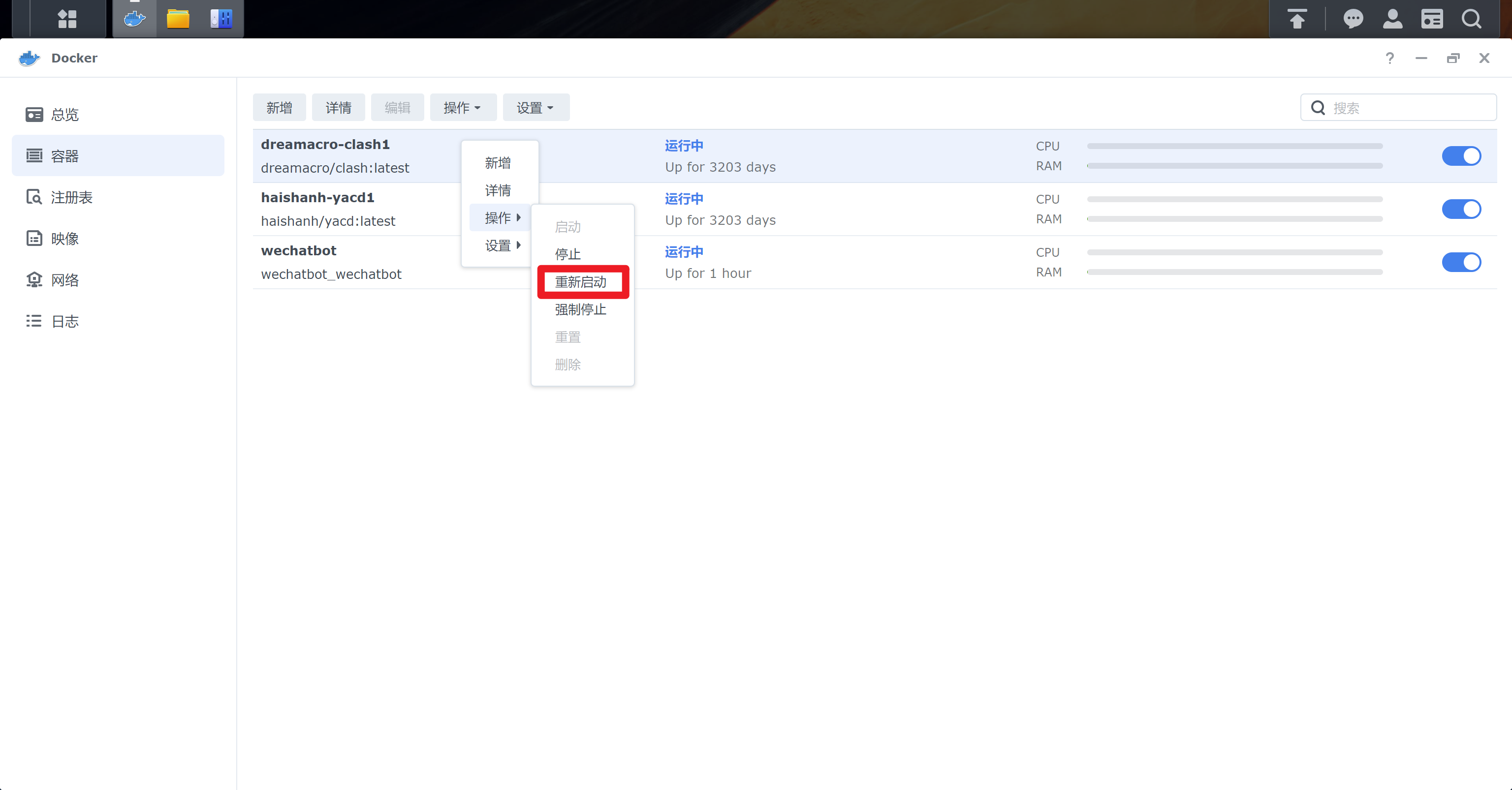The image size is (1512, 790).
Task: Click the 总览 overview sidebar icon
Action: pyautogui.click(x=34, y=114)
